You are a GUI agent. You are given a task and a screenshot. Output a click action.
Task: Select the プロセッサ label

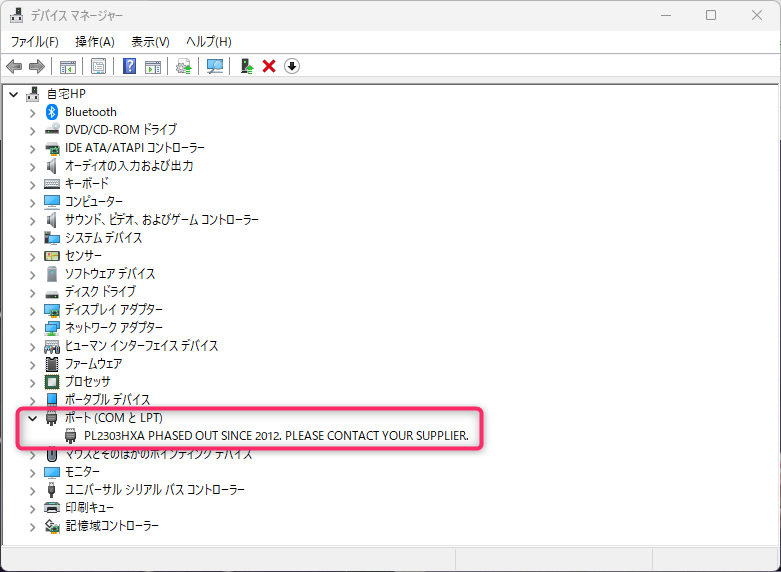coord(88,382)
